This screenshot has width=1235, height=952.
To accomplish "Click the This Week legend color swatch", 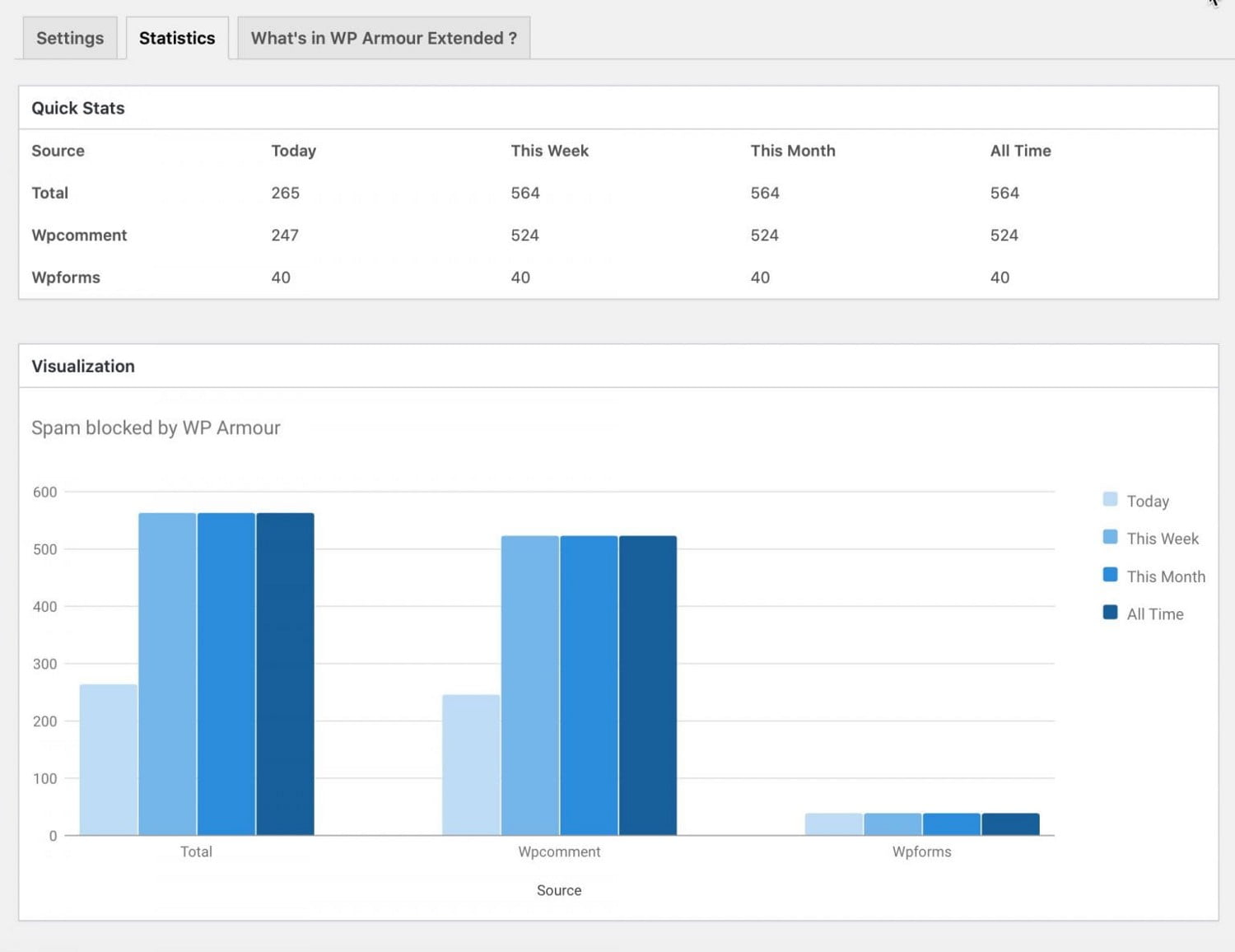I will coord(1110,537).
